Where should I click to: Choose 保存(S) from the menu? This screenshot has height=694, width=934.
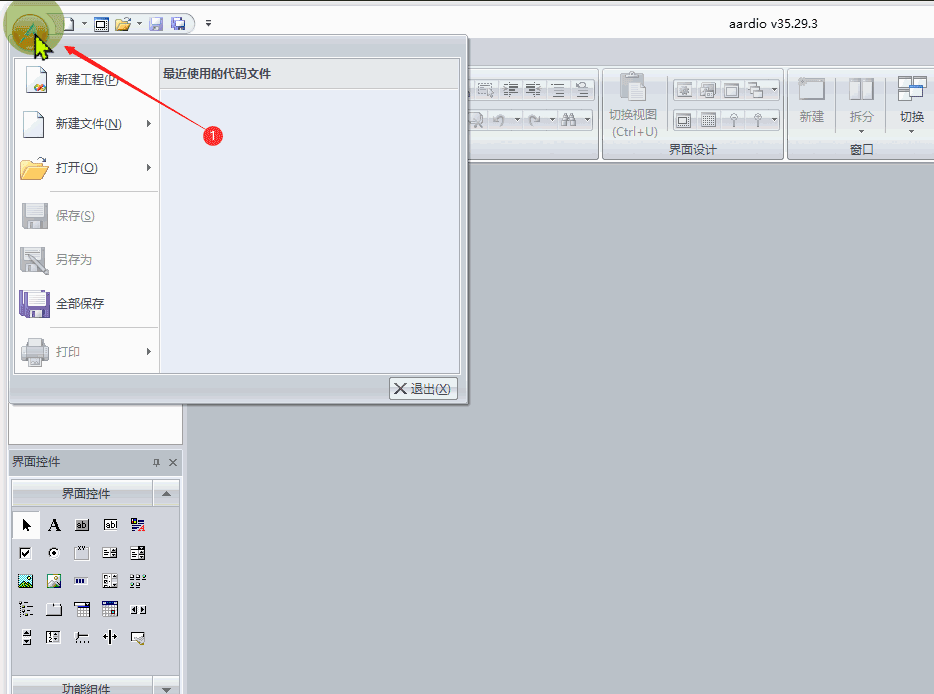[x=86, y=216]
